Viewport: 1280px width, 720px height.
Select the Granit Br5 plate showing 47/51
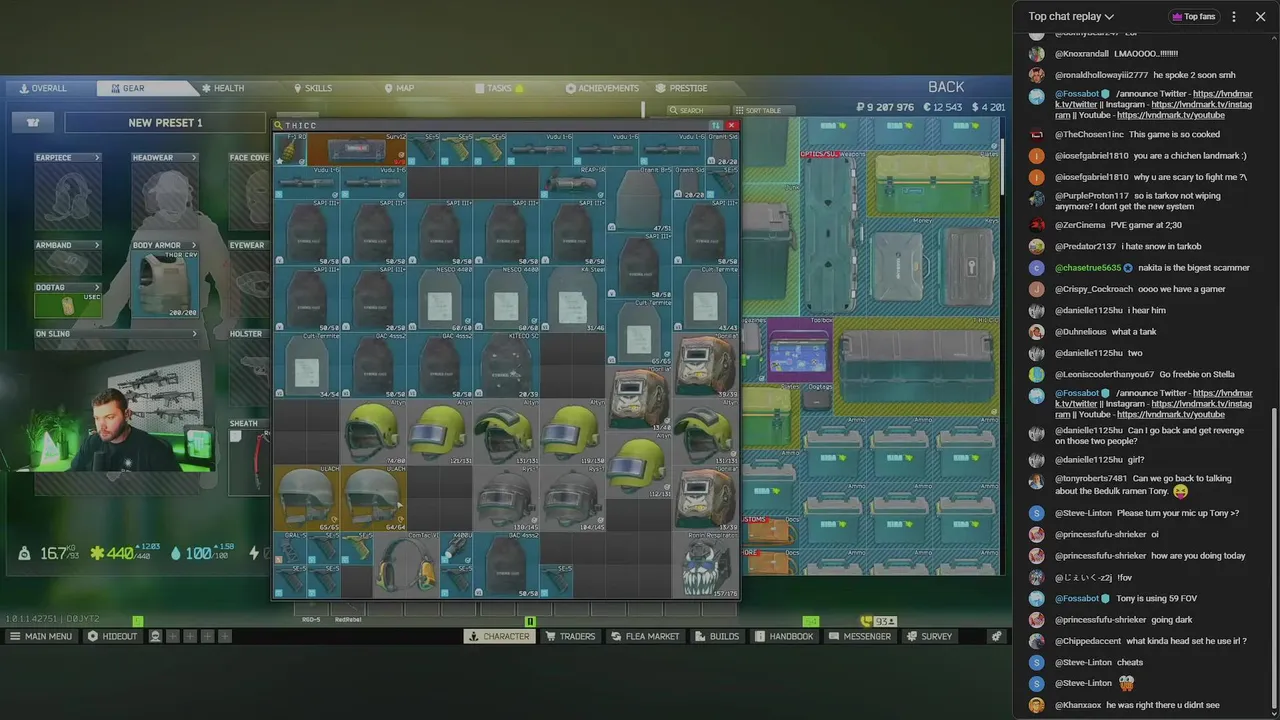point(640,199)
